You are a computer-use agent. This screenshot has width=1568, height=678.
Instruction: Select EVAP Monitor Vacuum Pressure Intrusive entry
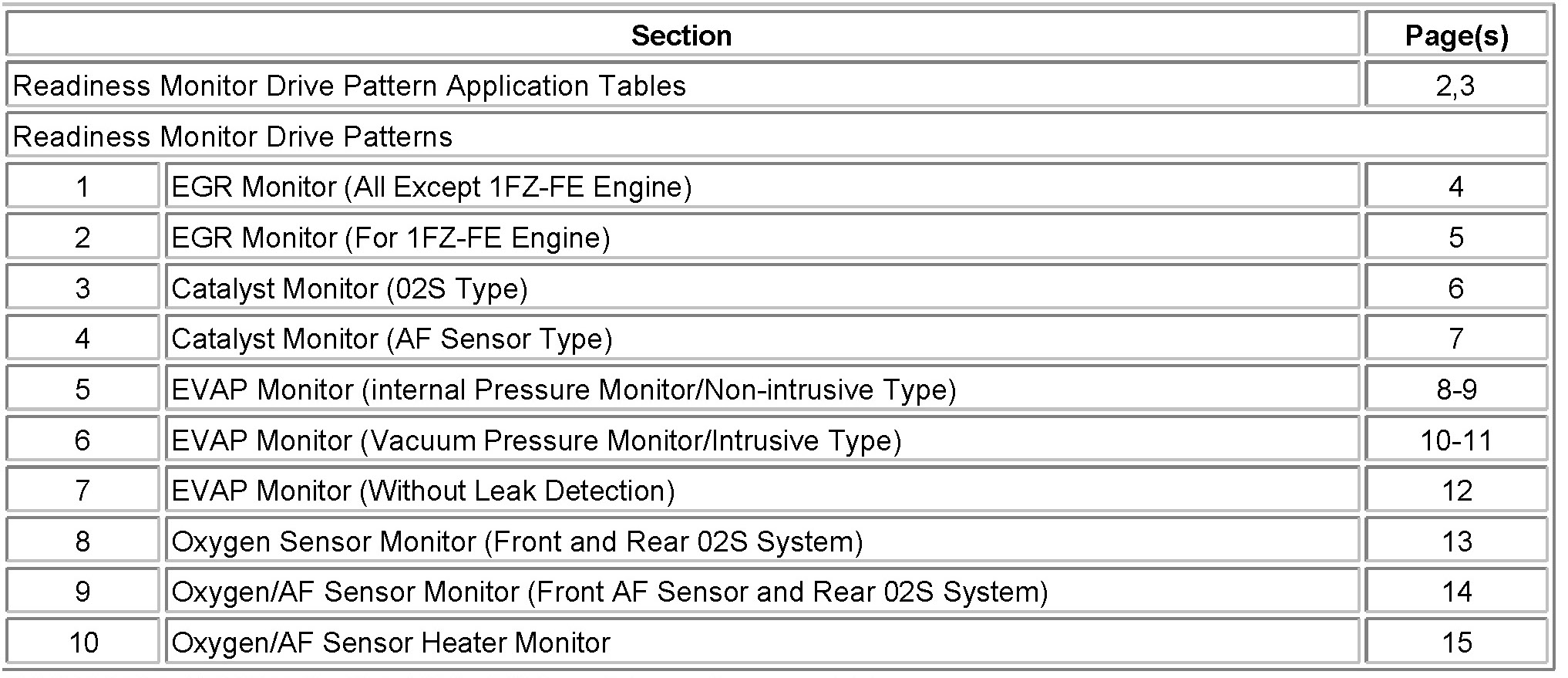(536, 440)
